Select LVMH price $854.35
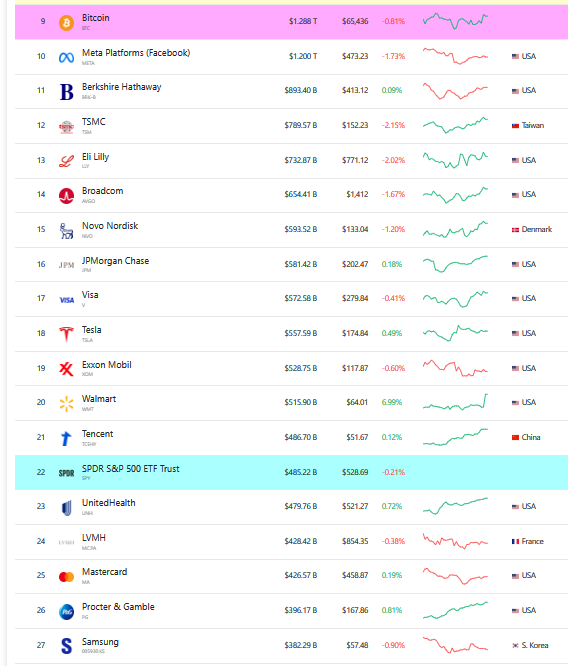Viewport: 568px width, 666px height. click(x=355, y=542)
